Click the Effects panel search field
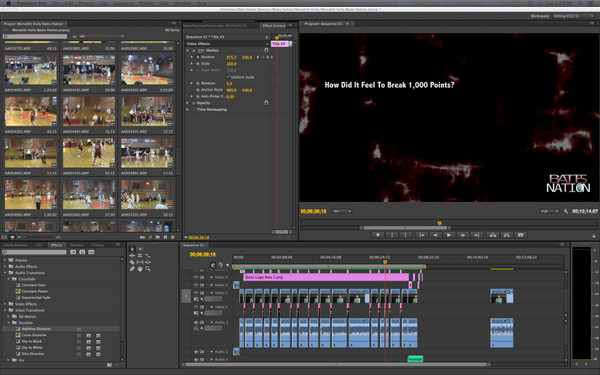The image size is (600, 375). coord(34,252)
